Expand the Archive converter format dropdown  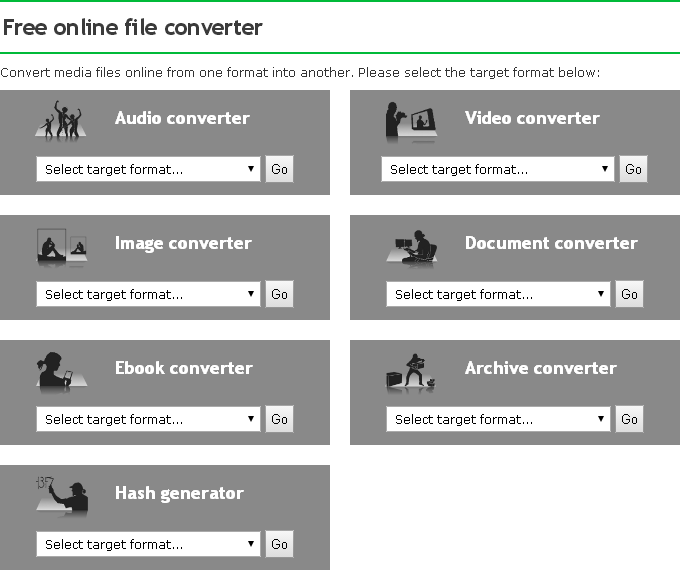click(x=498, y=419)
